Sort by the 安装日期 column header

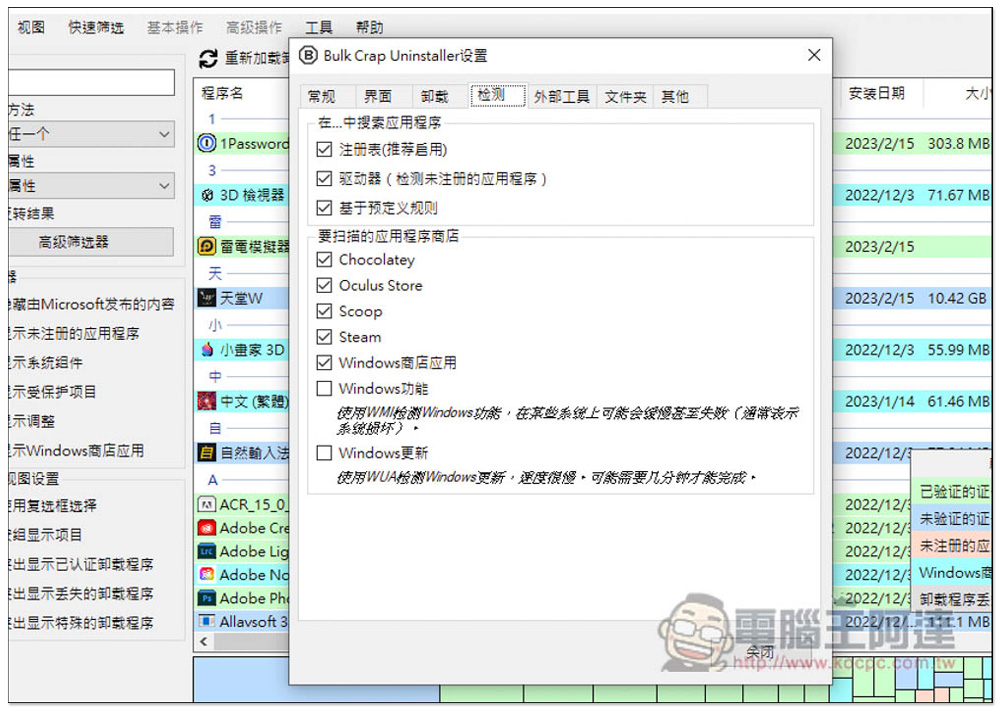[876, 93]
